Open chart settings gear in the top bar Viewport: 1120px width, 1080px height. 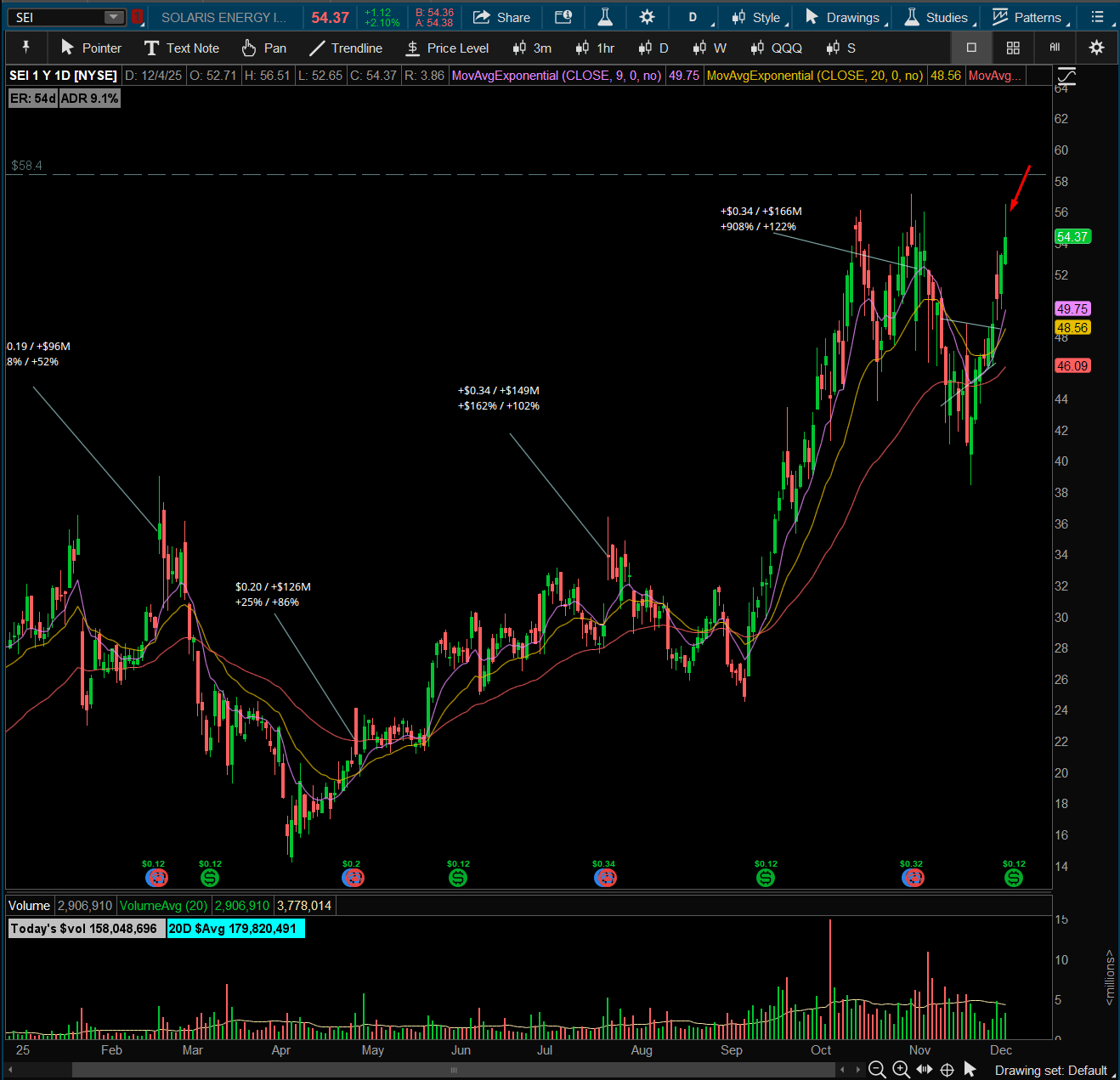pyautogui.click(x=647, y=17)
